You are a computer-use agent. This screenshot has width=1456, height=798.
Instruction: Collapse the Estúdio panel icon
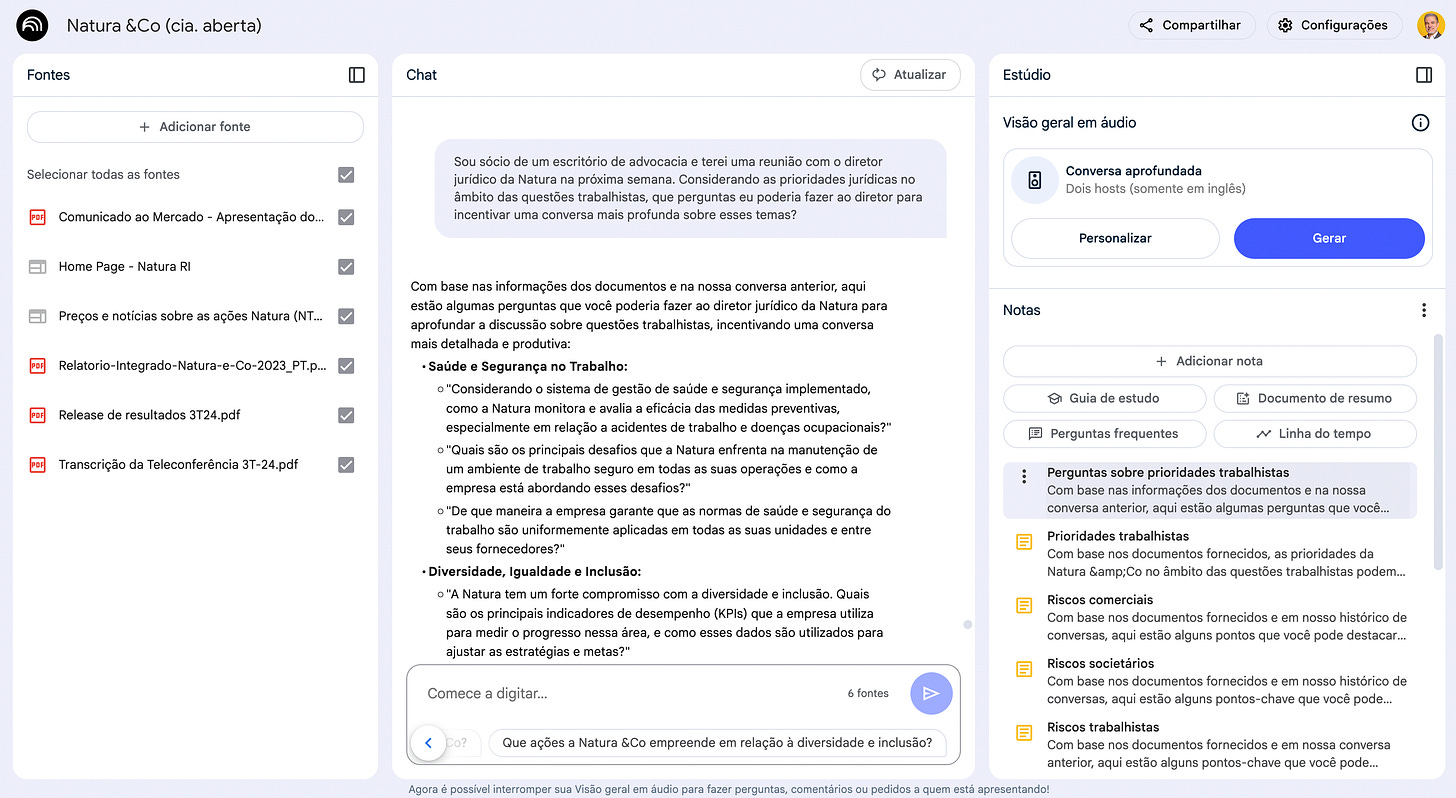pos(1424,75)
